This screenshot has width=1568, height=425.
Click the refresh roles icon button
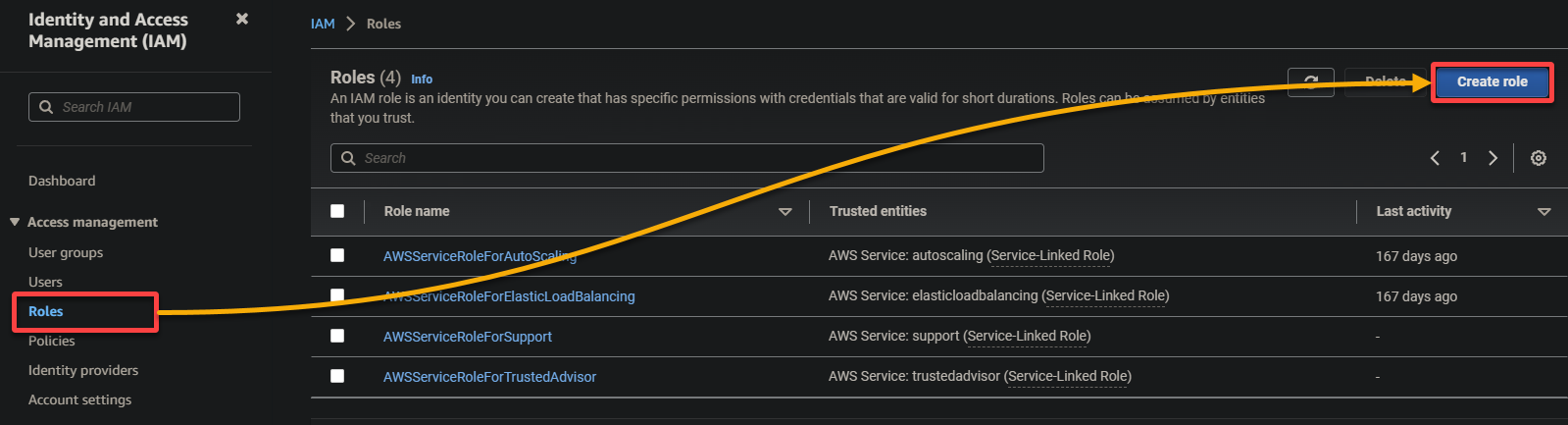(1310, 81)
